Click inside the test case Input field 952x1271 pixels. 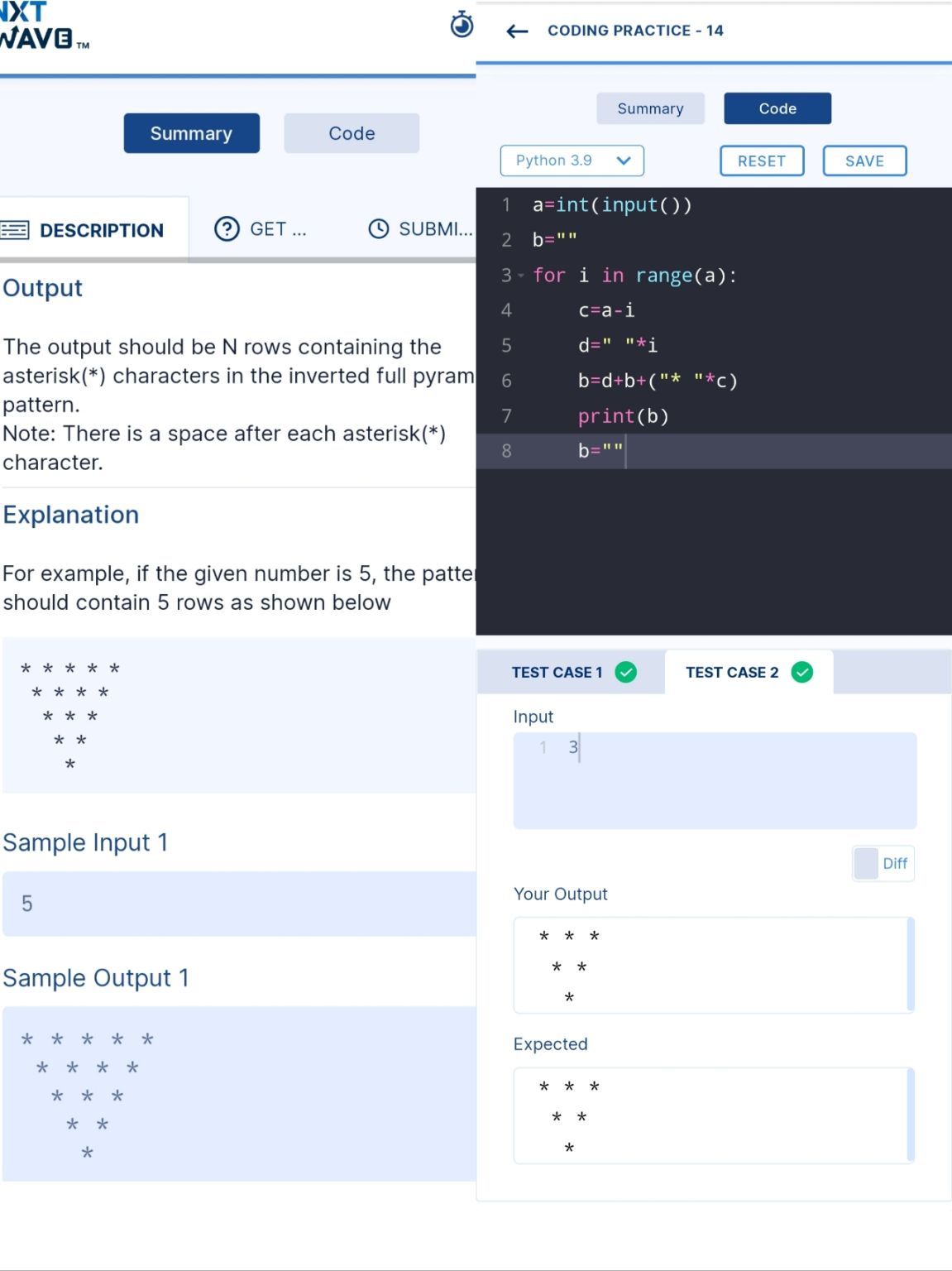click(x=715, y=779)
